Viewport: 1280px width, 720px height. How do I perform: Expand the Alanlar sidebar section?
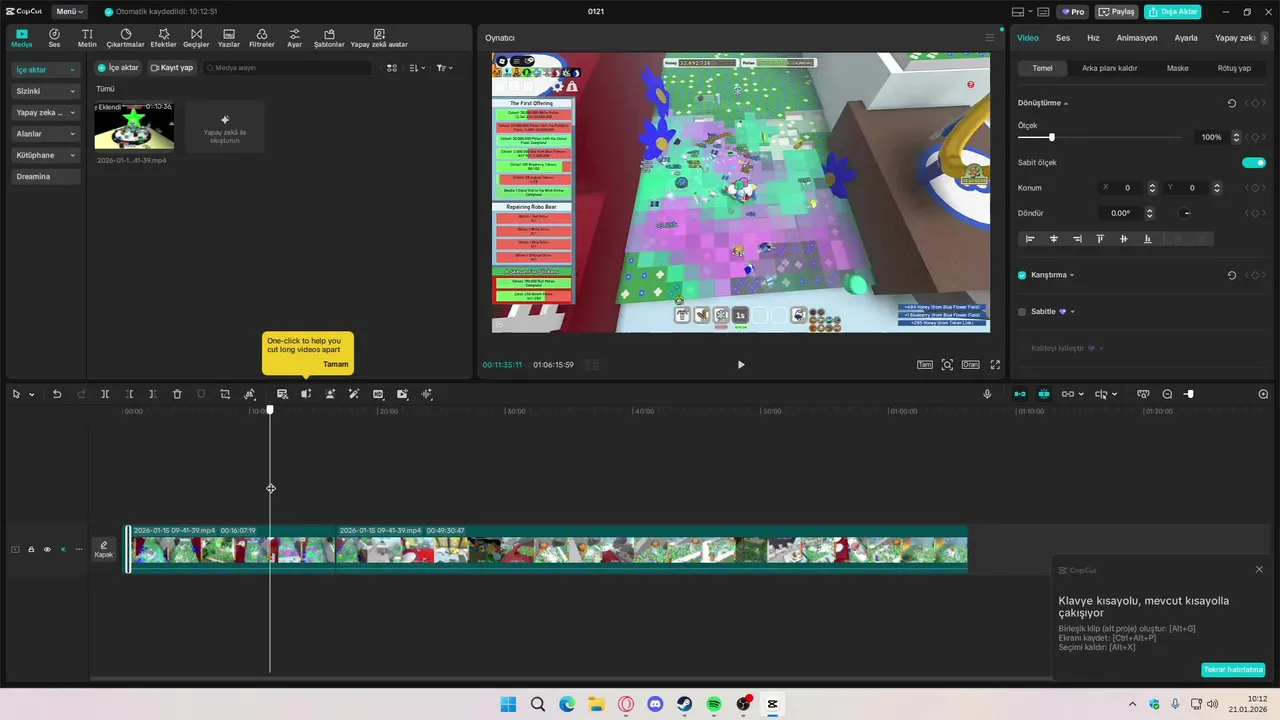tap(46, 134)
